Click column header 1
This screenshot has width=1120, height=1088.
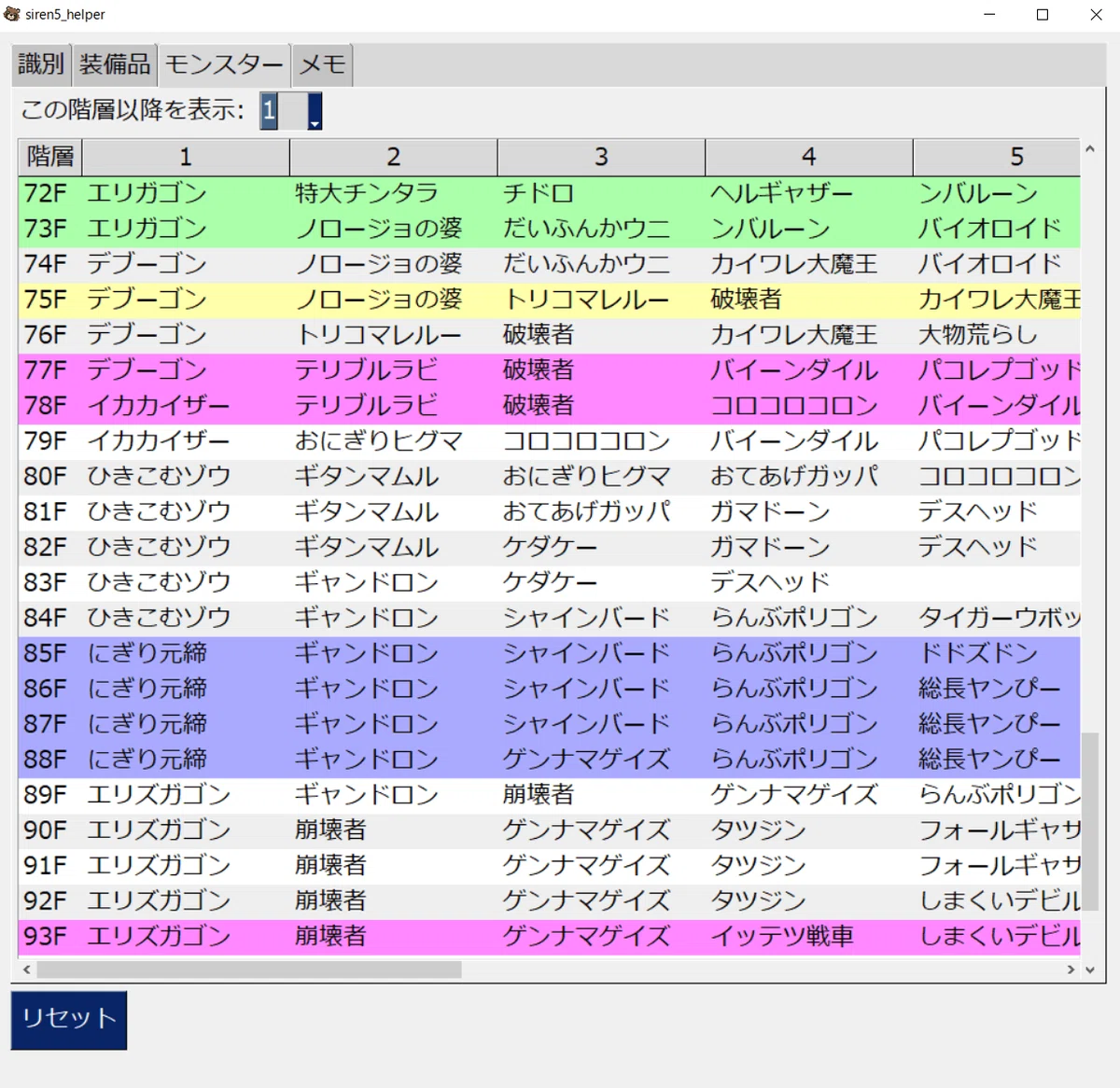186,157
